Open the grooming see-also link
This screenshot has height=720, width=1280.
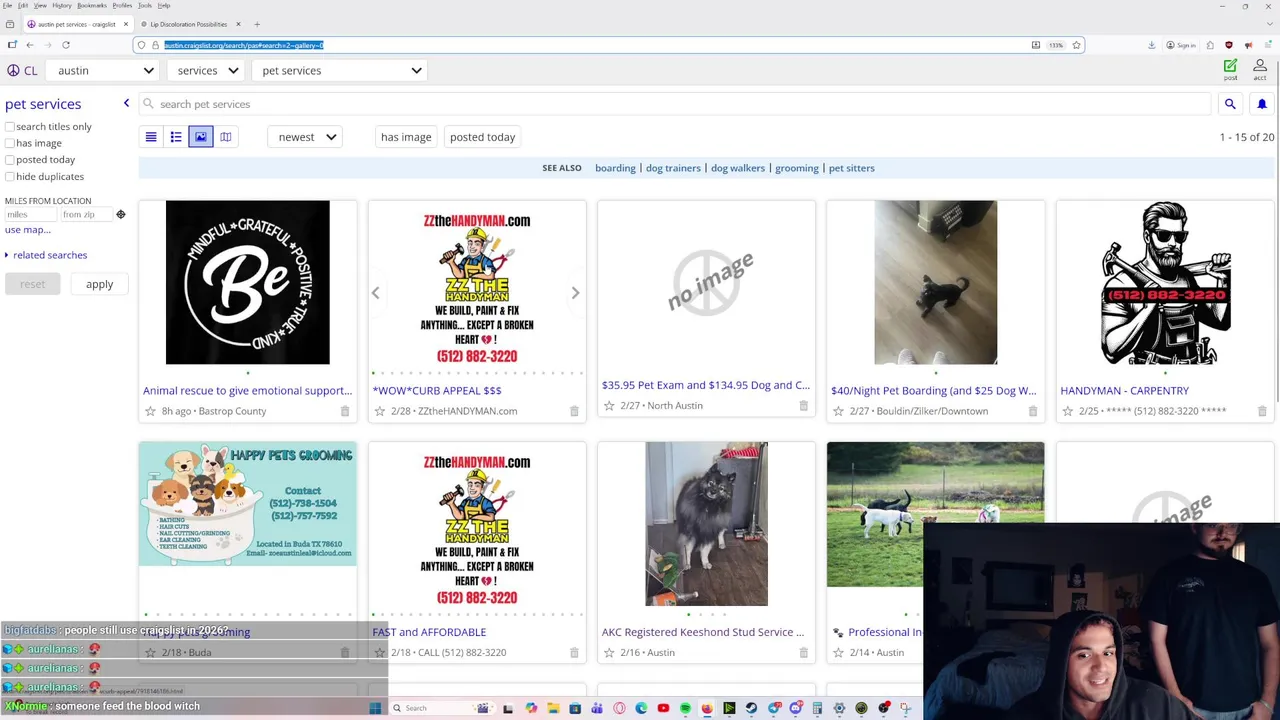pos(797,168)
